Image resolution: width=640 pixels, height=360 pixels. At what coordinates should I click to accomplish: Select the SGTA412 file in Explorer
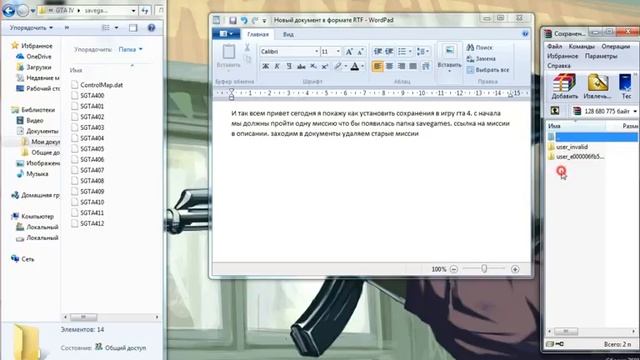tap(88, 223)
